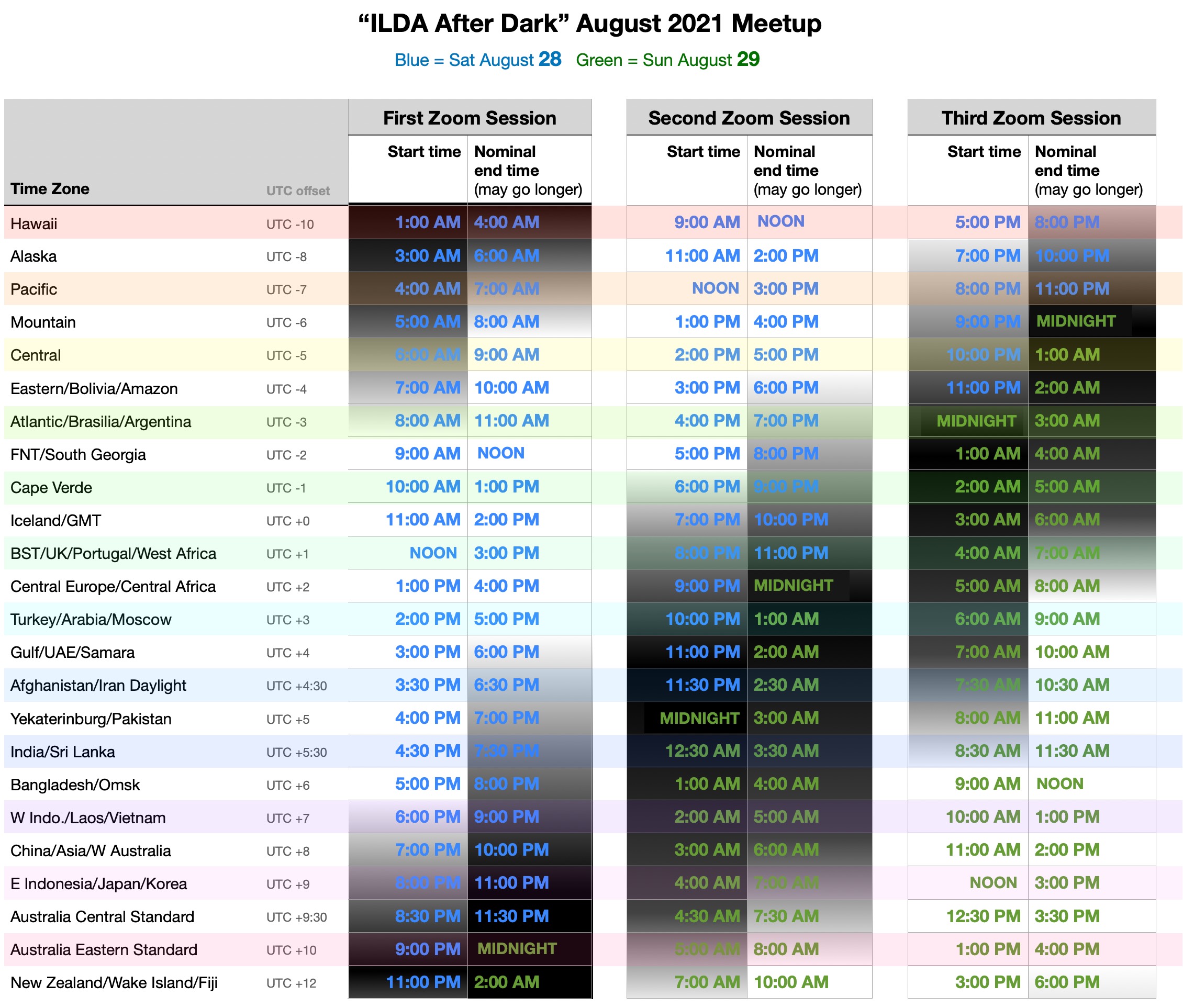Select Australia Eastern Standard MIDNIGHT cell
This screenshot has height=1008, width=1183.
pyautogui.click(x=517, y=949)
